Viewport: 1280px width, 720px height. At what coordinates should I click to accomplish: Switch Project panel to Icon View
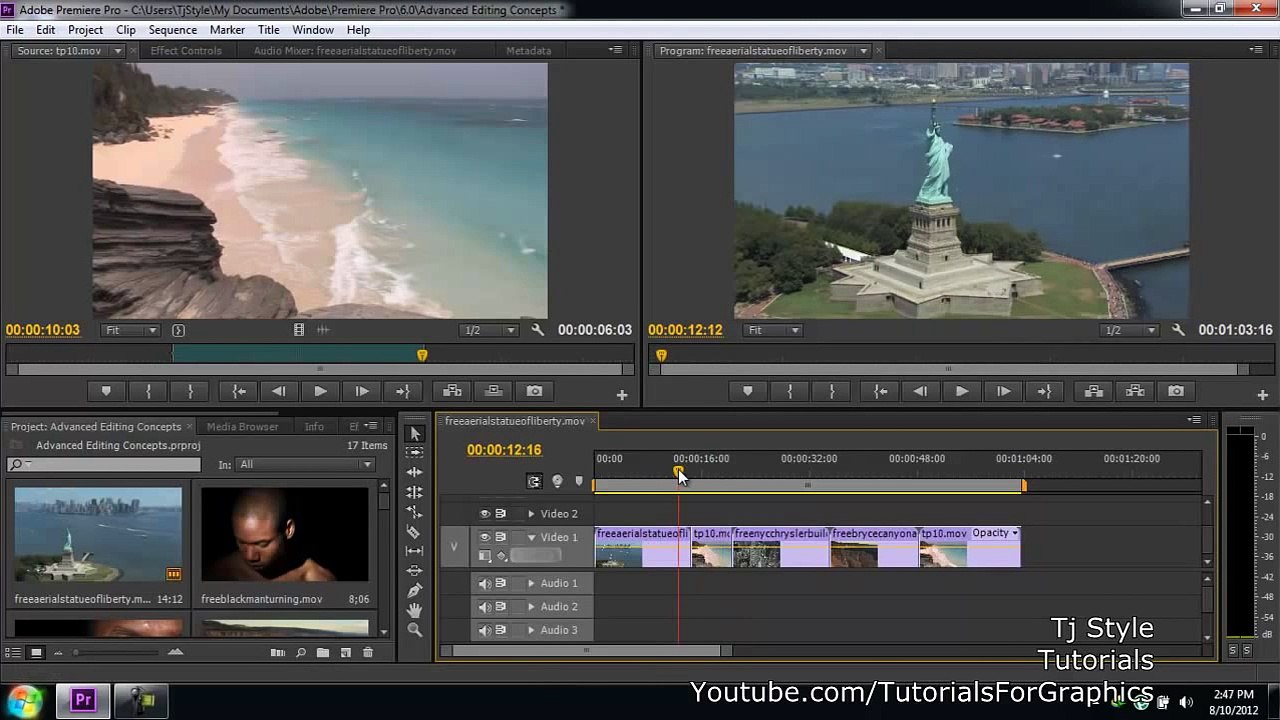(36, 653)
